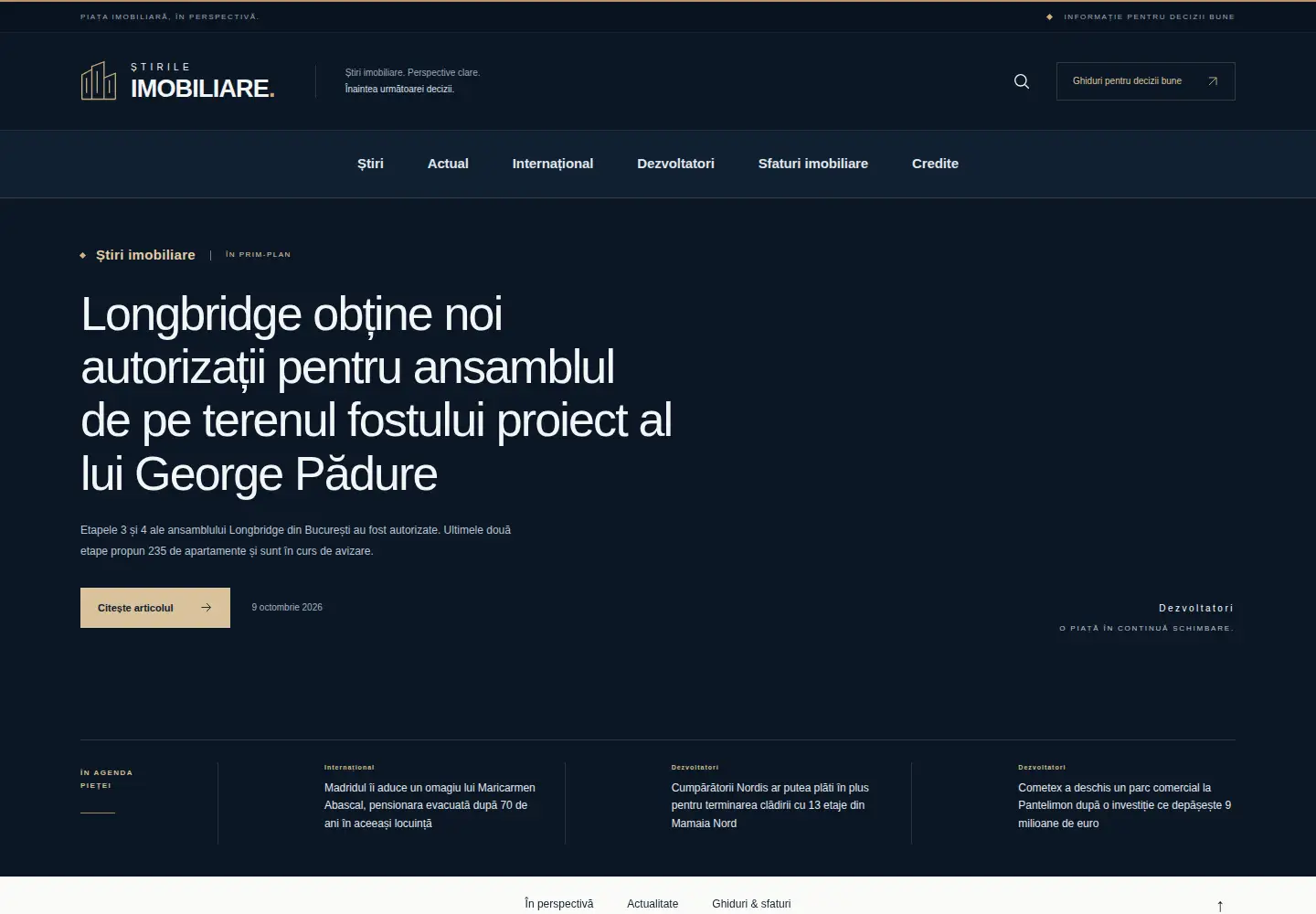
Task: Click the ÎN PRIM-PLAN label
Action: [258, 255]
